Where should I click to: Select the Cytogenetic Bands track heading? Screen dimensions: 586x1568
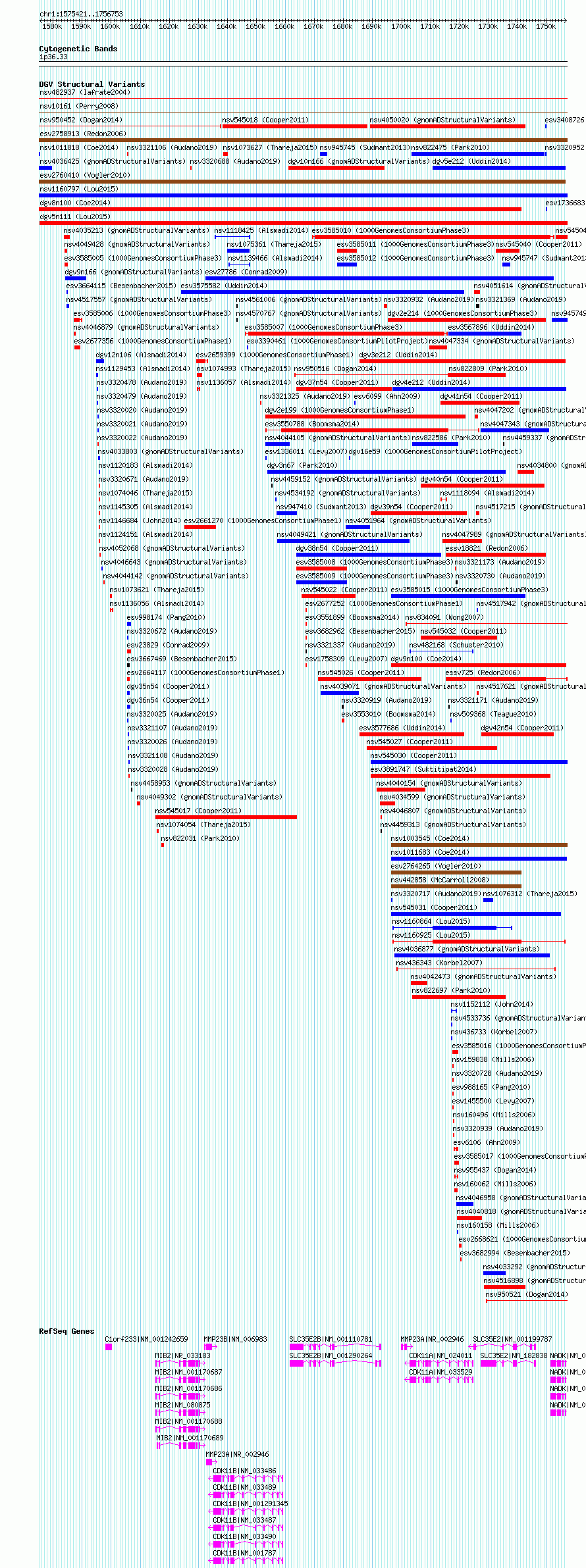click(78, 49)
